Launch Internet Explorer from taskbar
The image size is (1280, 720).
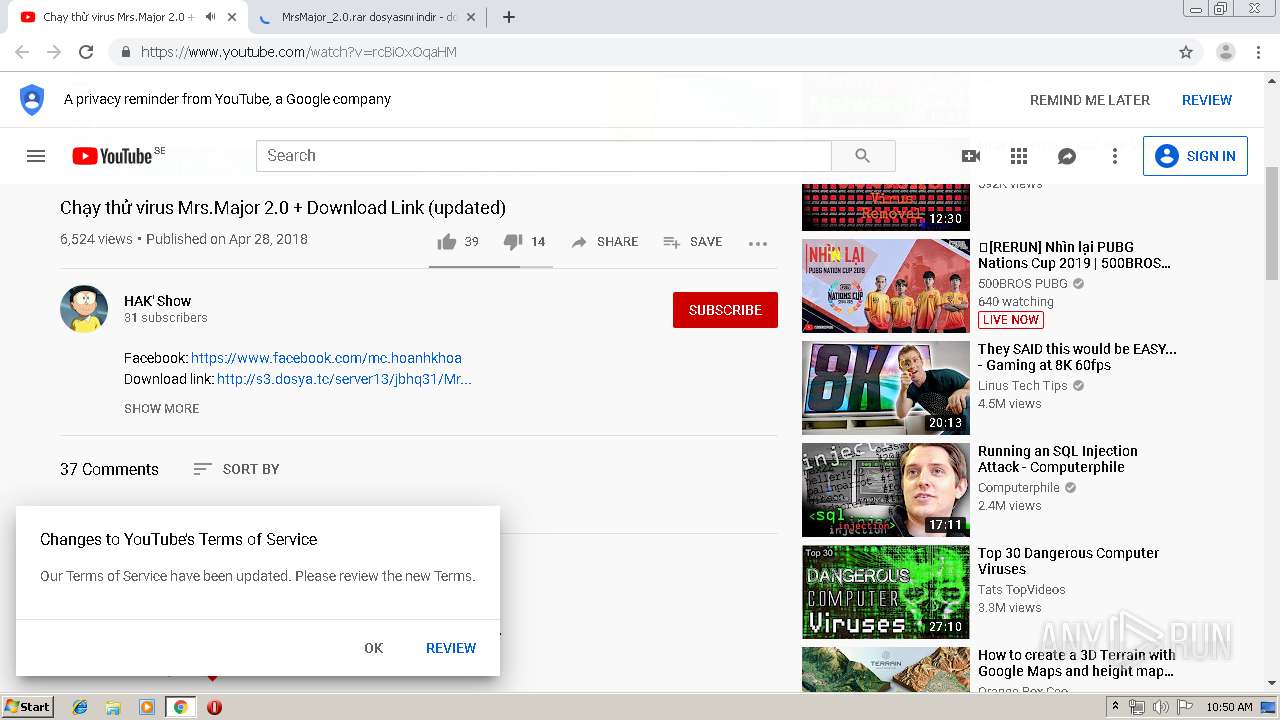[80, 707]
